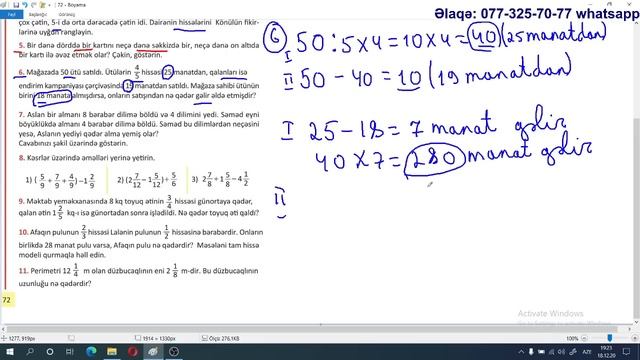Click the Redo arrow in title bar
The height and width of the screenshot is (360, 640).
pos(34,5)
